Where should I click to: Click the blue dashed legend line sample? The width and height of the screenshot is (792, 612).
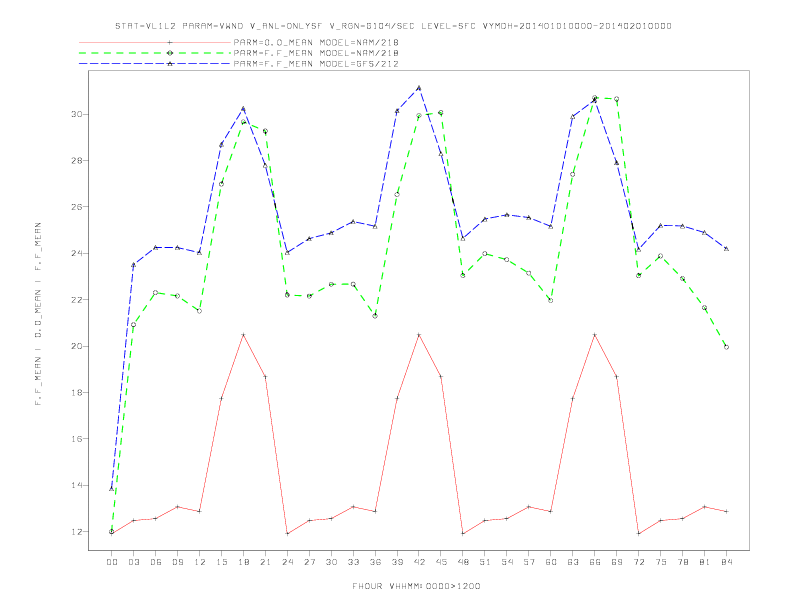155,64
